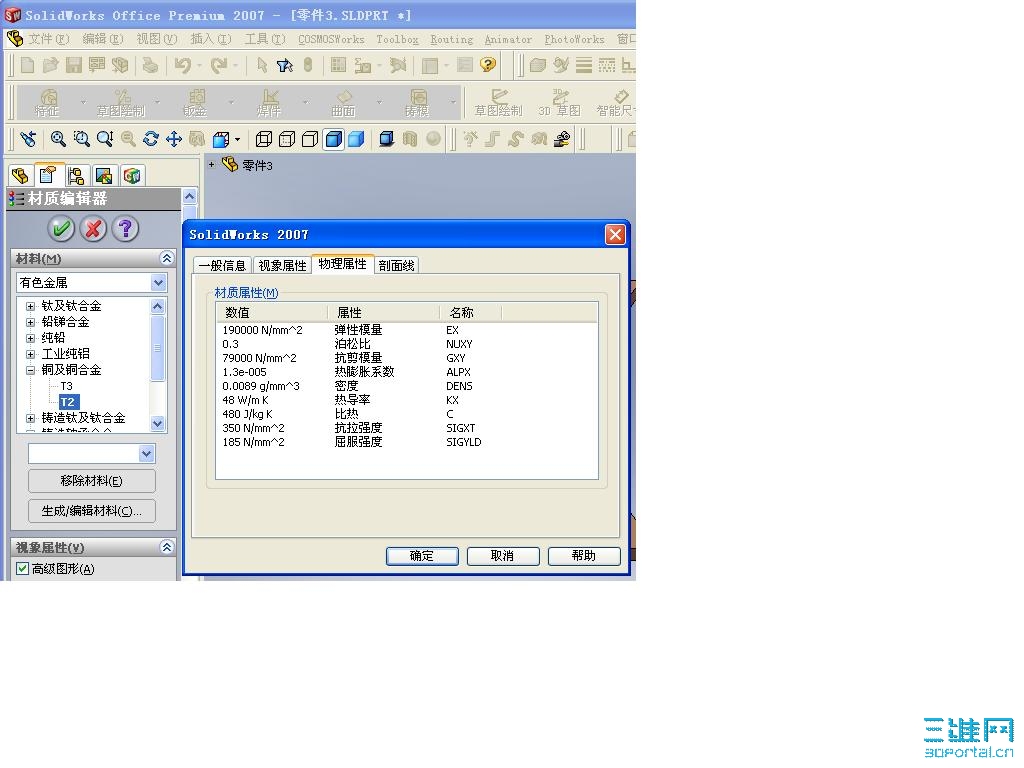Expand the 铸造钛及钛合金 tree node
The image size is (1024, 768).
point(30,418)
